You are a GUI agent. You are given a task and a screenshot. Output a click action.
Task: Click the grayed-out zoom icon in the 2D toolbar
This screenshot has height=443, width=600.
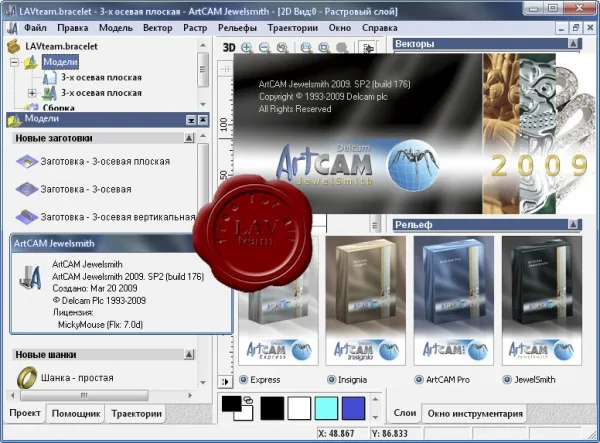coord(342,48)
